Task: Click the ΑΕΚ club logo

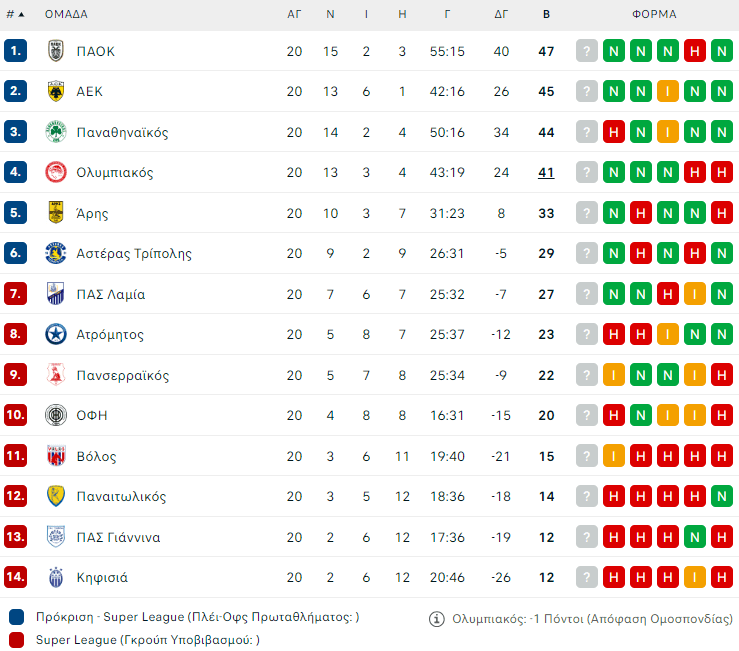Action: click(56, 92)
